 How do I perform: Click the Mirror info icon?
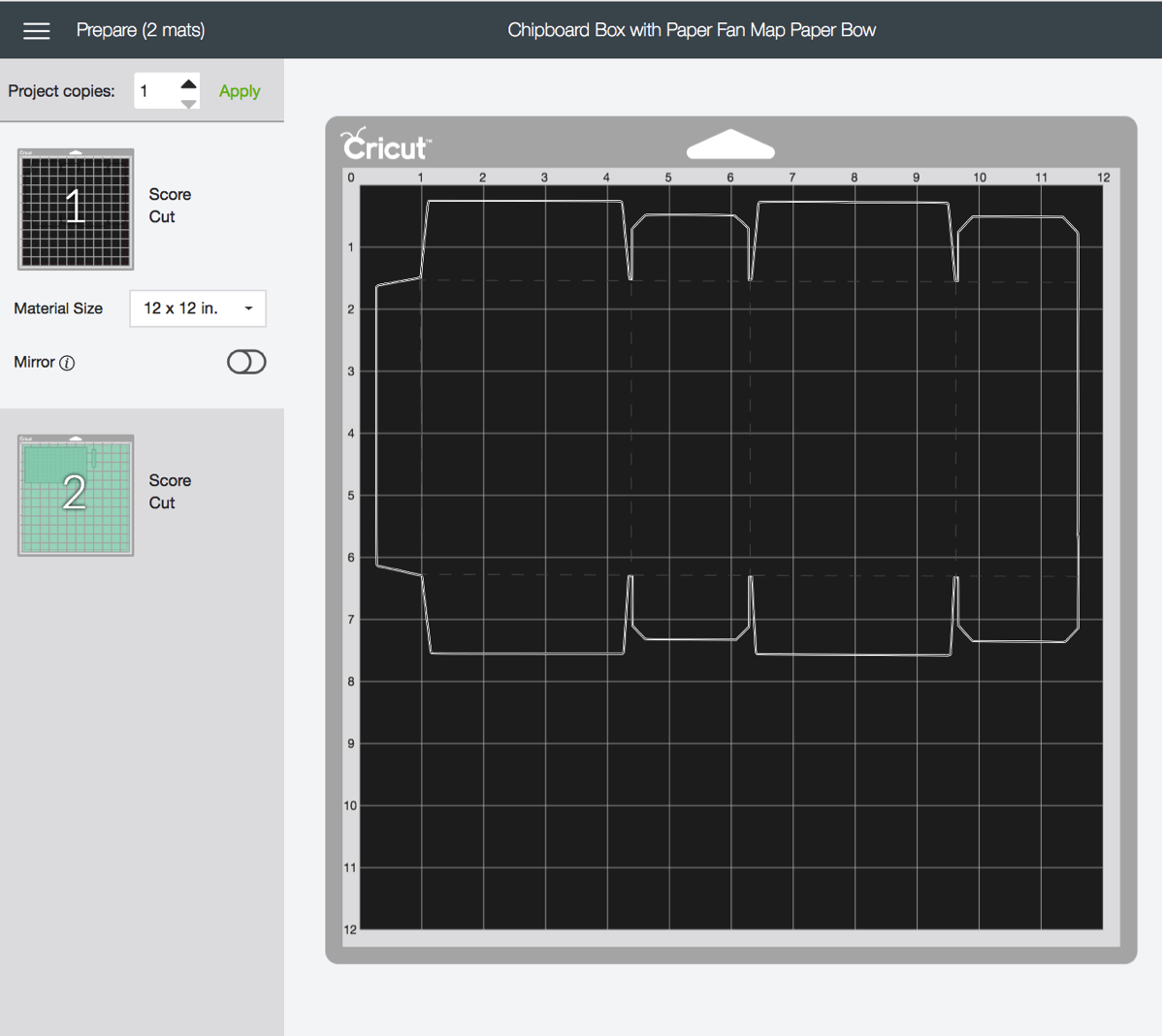(68, 362)
